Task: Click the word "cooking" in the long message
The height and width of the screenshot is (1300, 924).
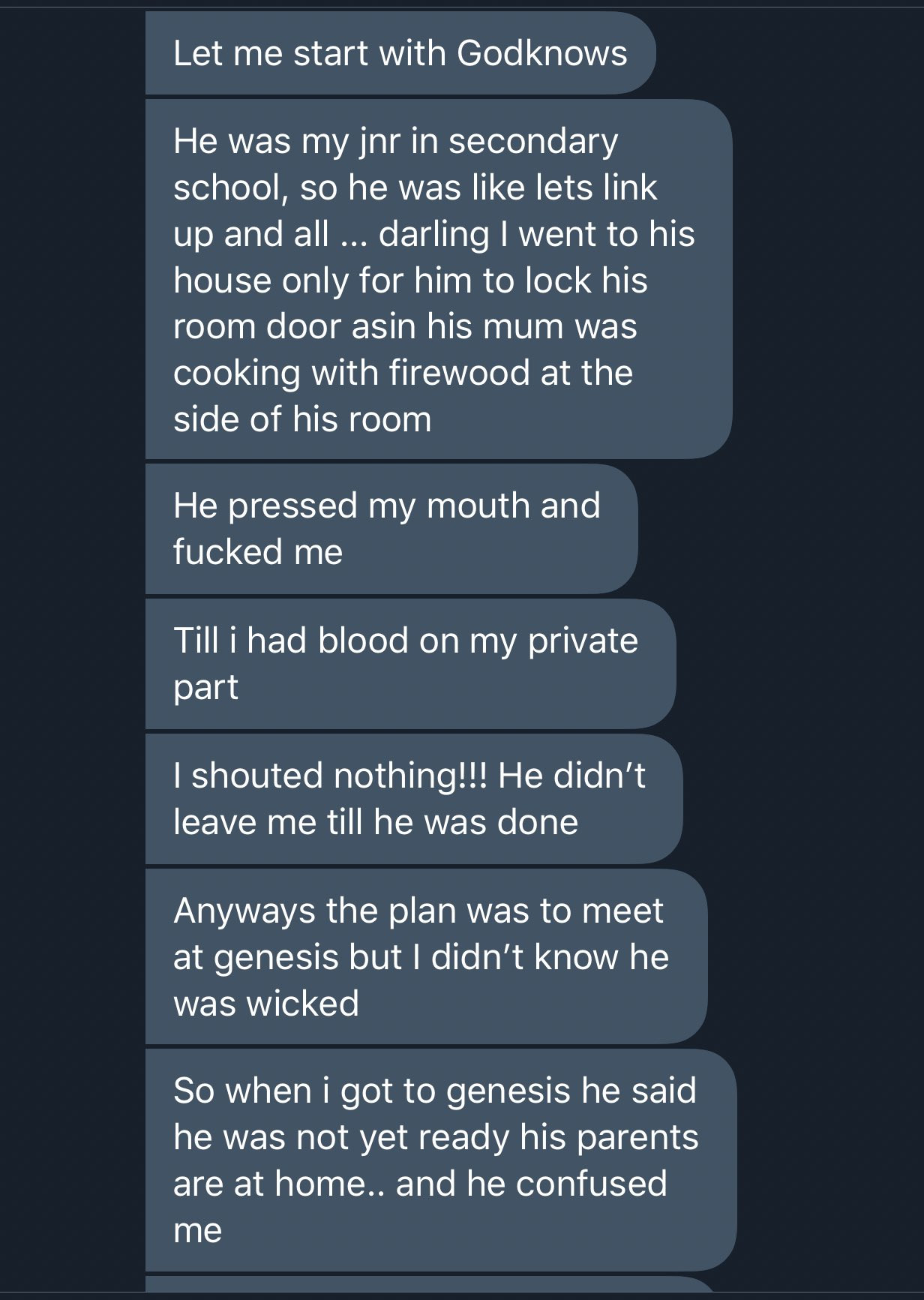Action: pos(236,374)
